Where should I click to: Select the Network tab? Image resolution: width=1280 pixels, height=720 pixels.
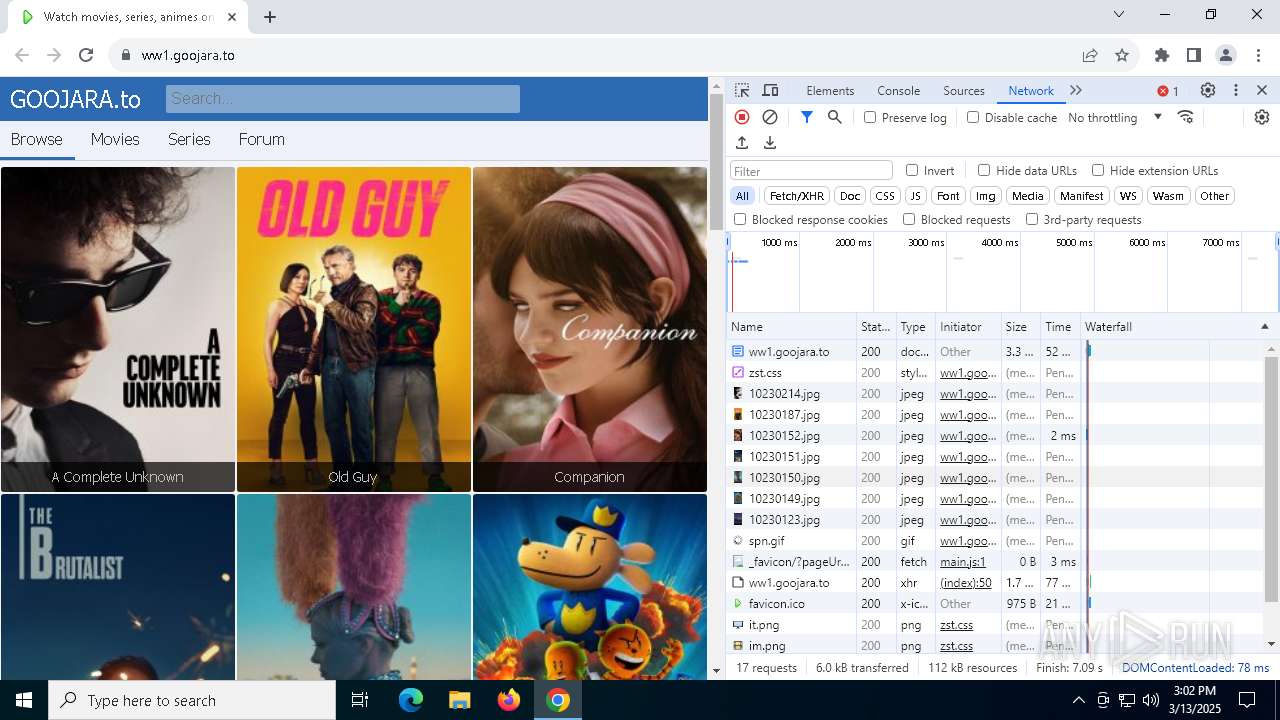pos(1031,90)
